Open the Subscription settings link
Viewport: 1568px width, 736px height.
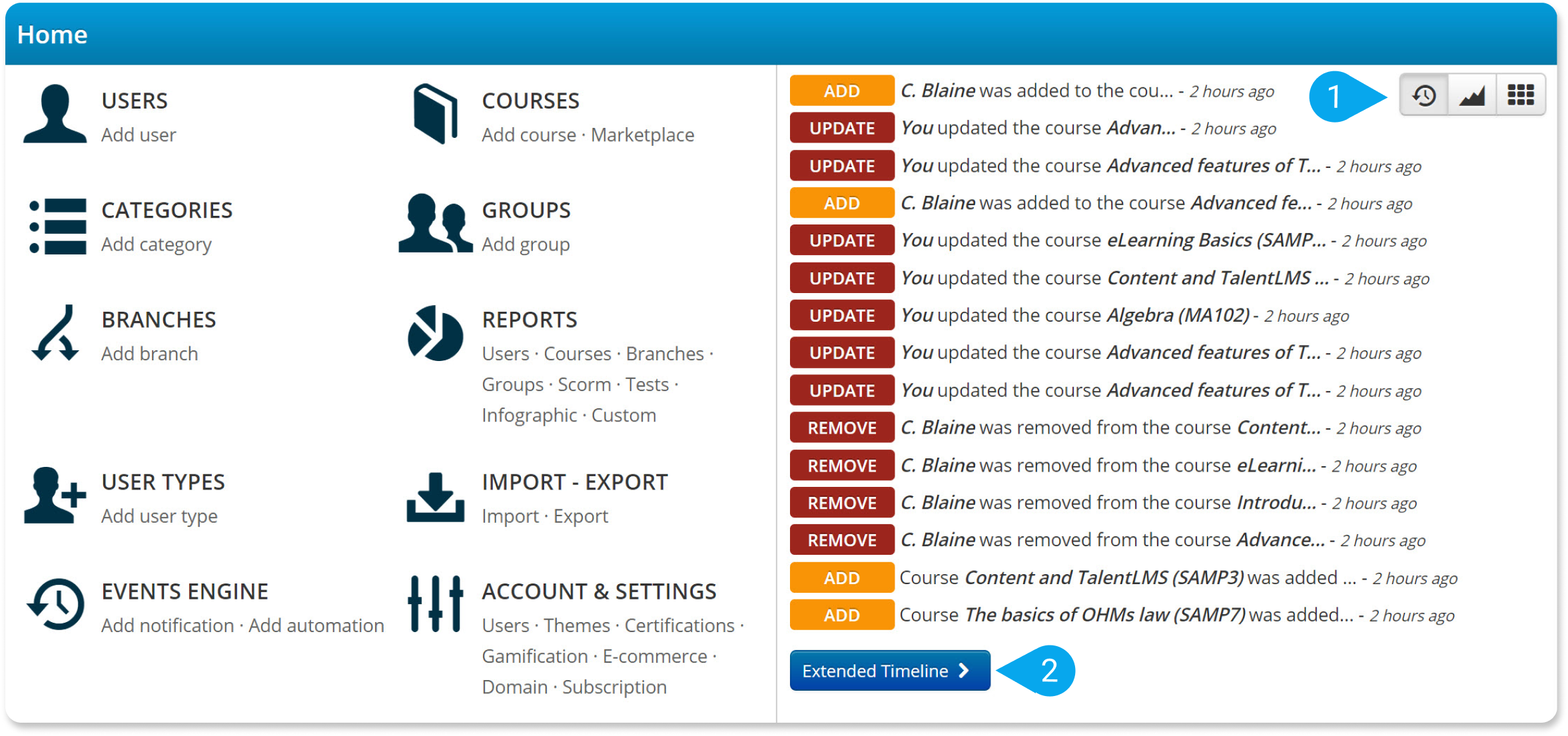(x=614, y=687)
